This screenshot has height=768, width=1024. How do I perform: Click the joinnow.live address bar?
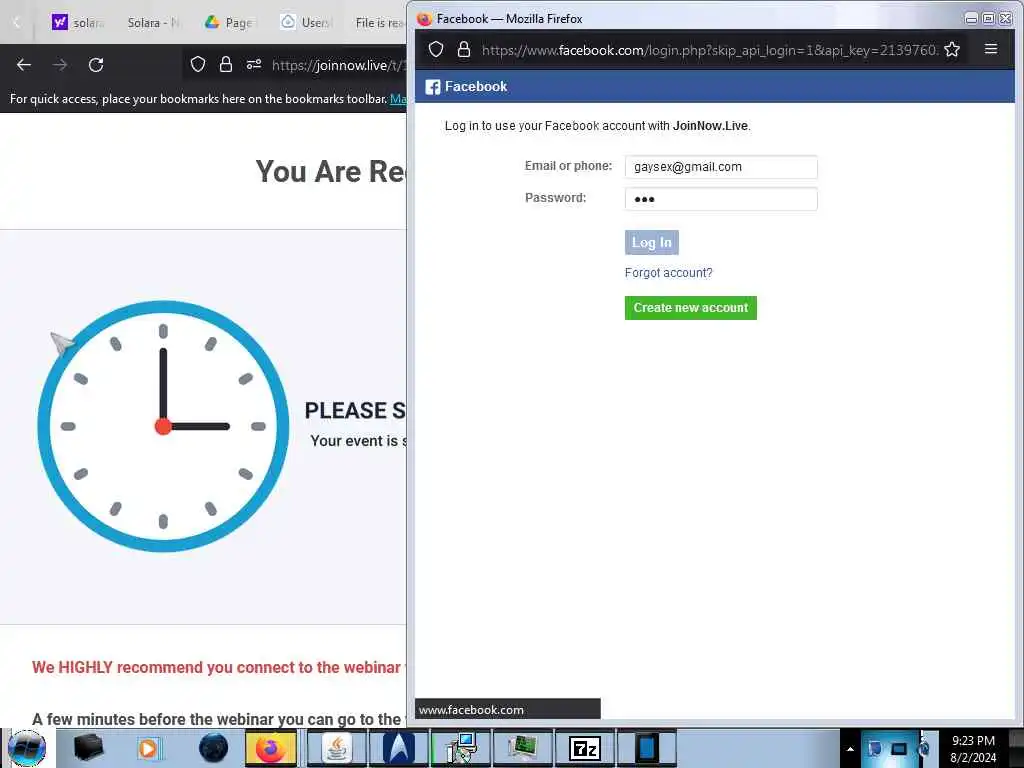point(338,65)
